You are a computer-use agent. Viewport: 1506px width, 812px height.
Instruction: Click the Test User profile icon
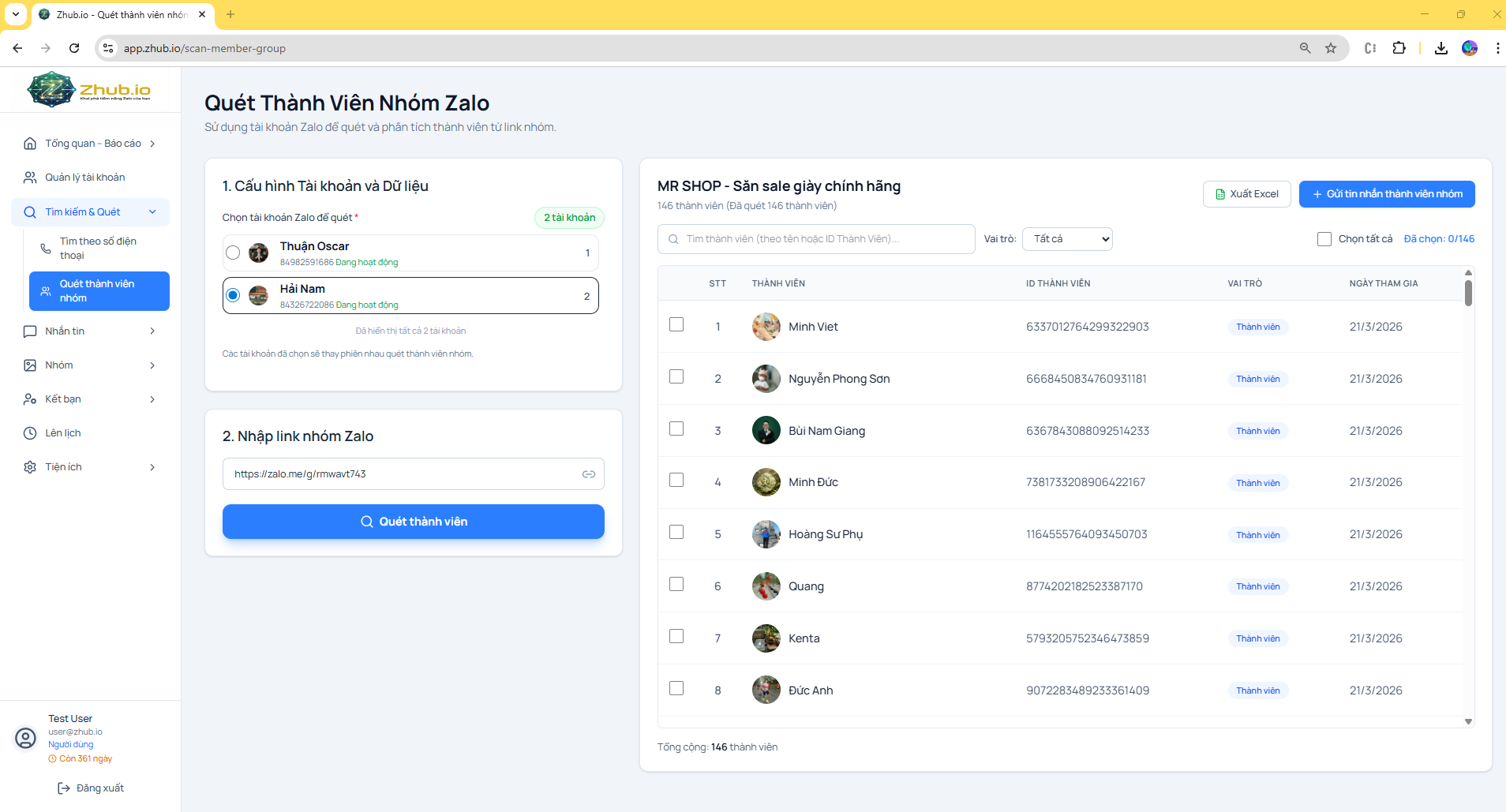click(x=26, y=738)
